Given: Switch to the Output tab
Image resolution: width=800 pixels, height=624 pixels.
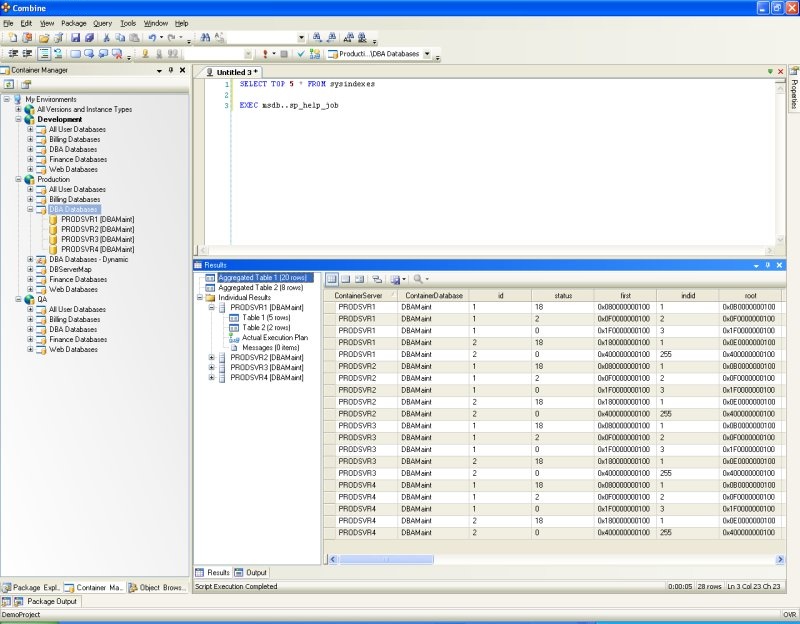Looking at the screenshot, I should (251, 572).
